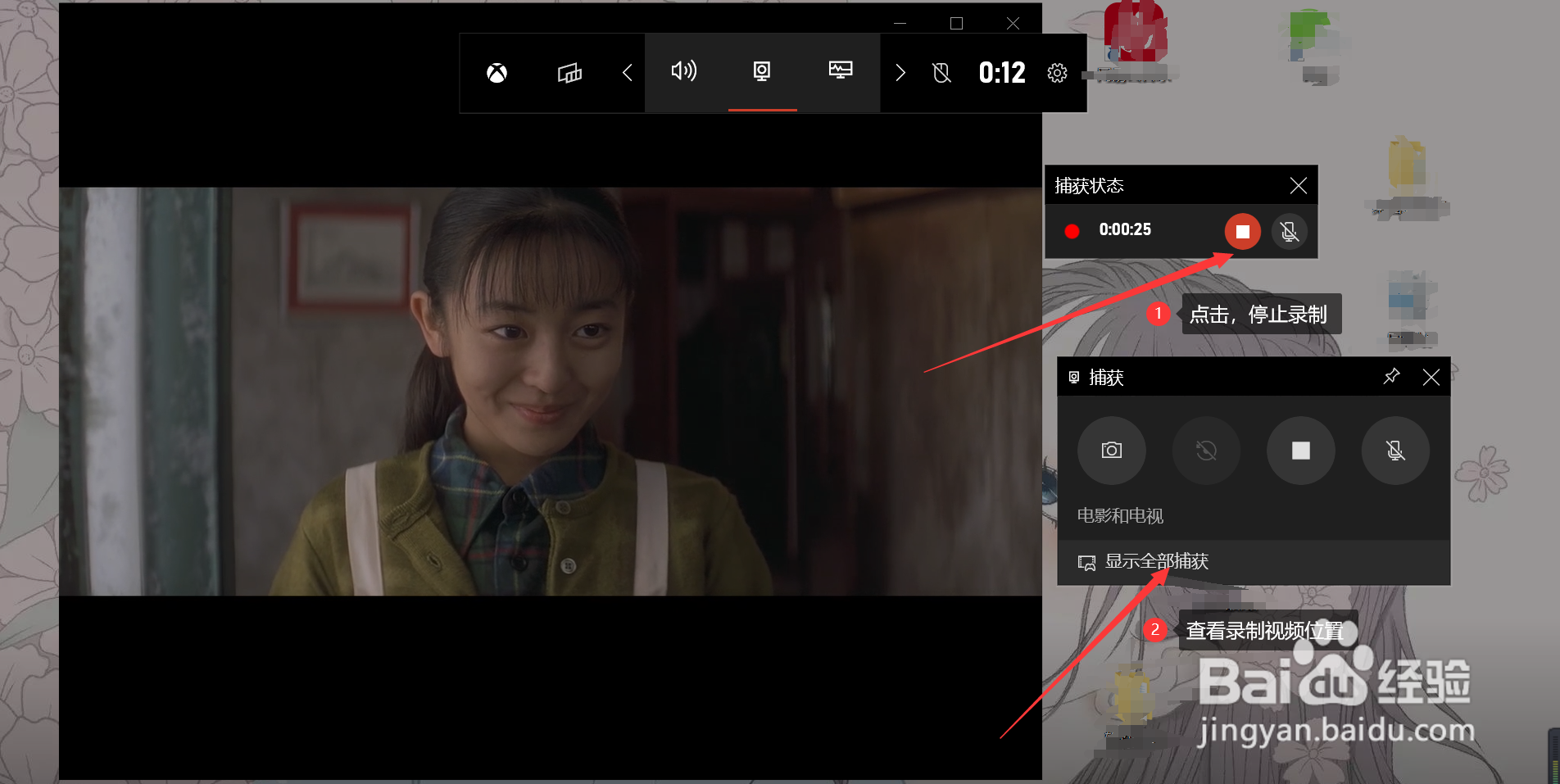1560x784 pixels.
Task: Click the playing video frame
Action: tap(551, 392)
